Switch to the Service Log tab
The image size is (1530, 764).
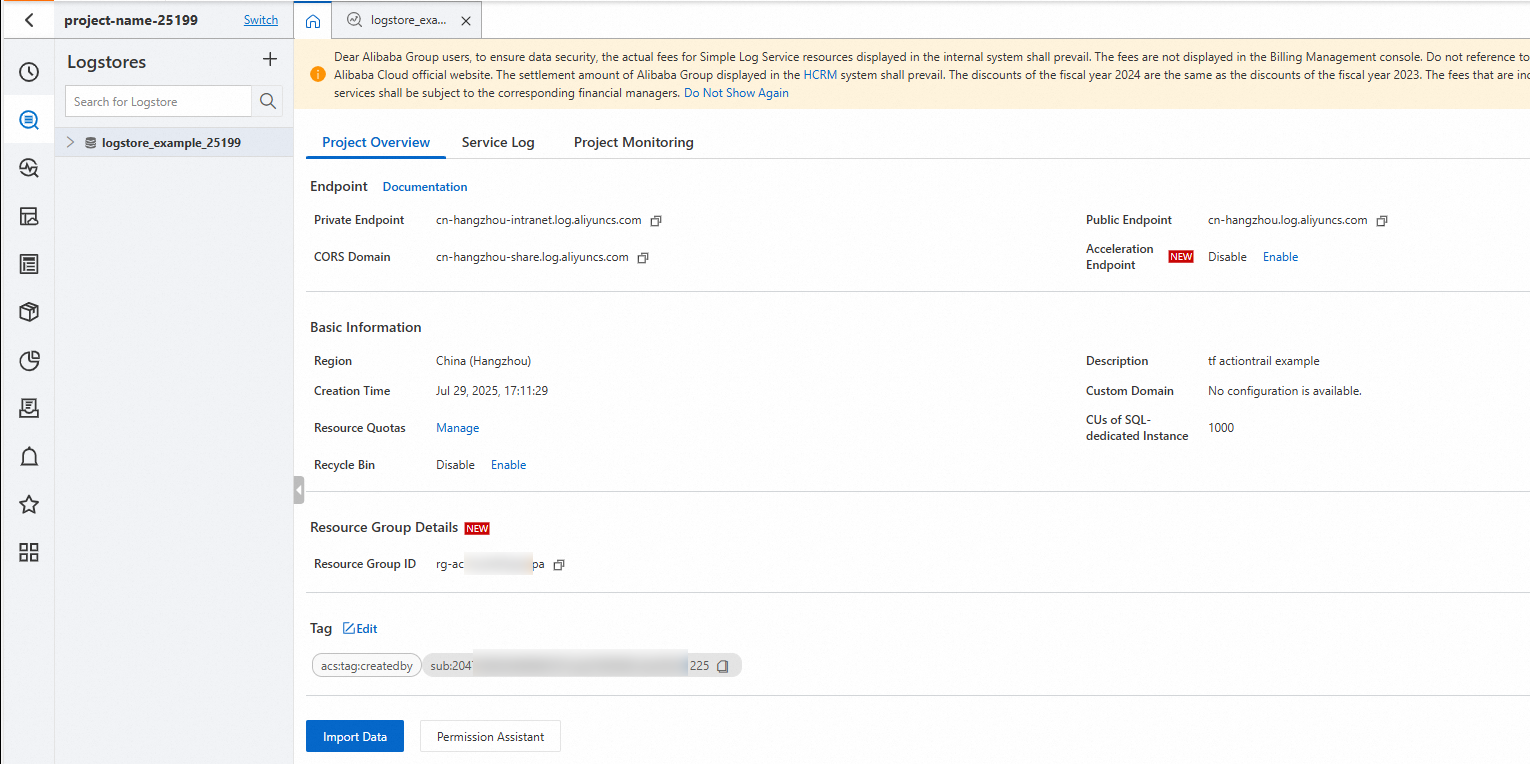pyautogui.click(x=498, y=142)
